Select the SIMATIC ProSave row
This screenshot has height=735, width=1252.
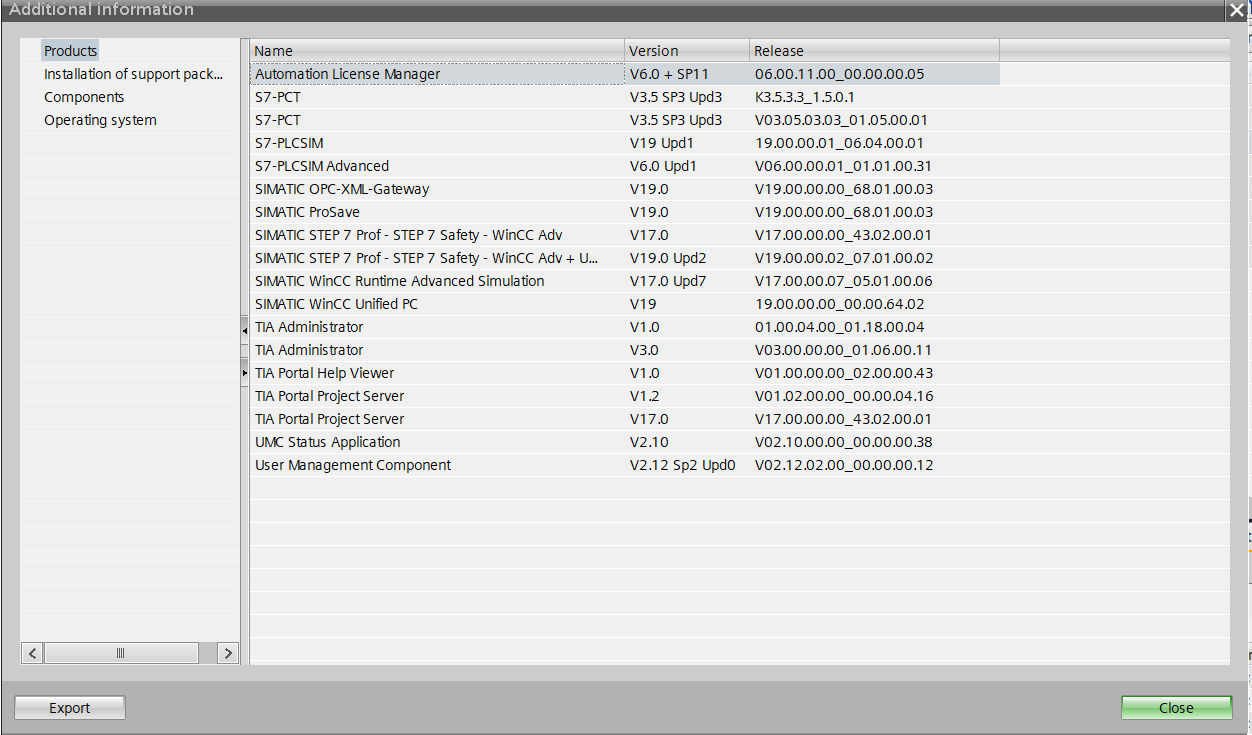(x=625, y=212)
